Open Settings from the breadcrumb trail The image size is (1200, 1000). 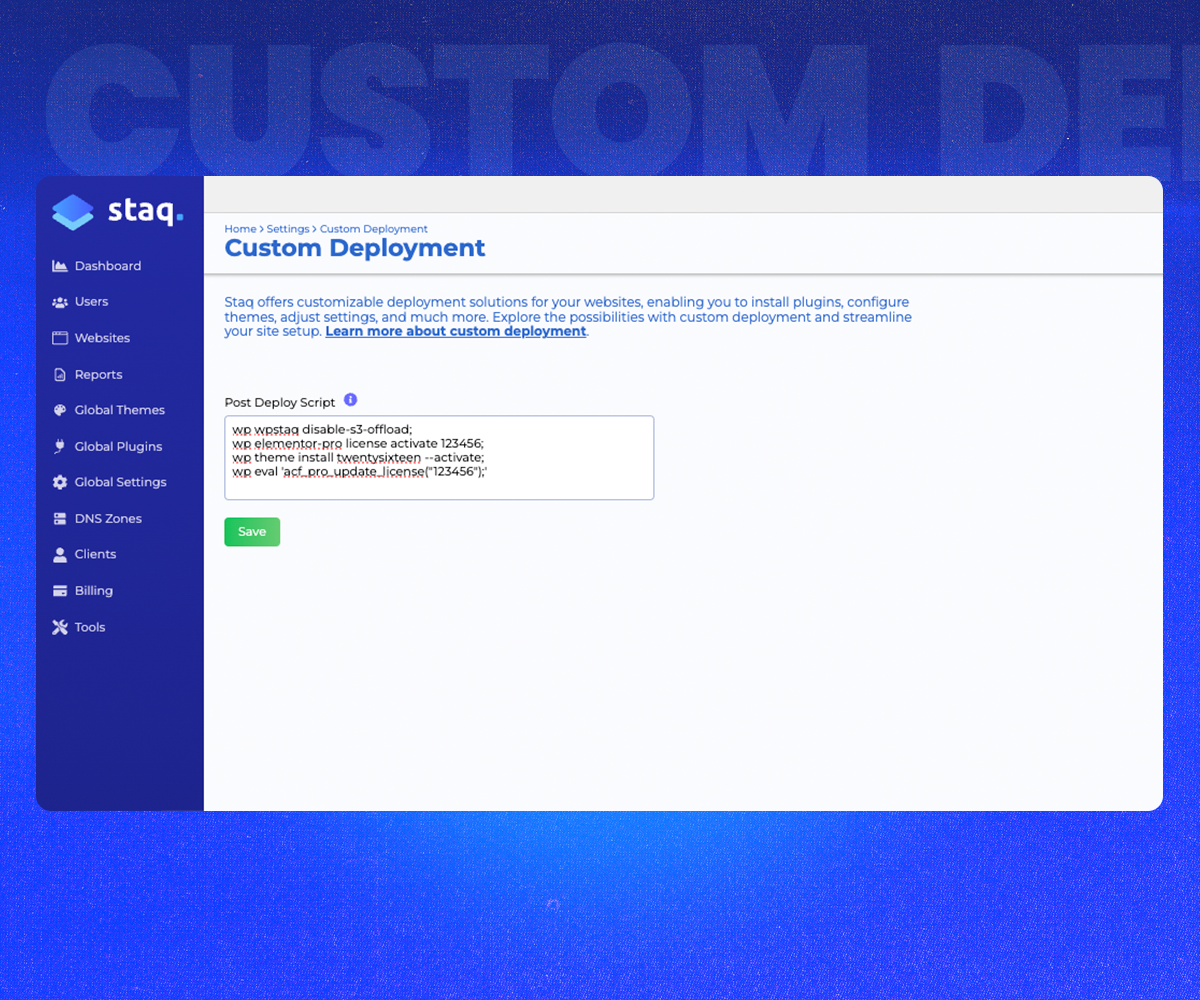click(x=288, y=228)
